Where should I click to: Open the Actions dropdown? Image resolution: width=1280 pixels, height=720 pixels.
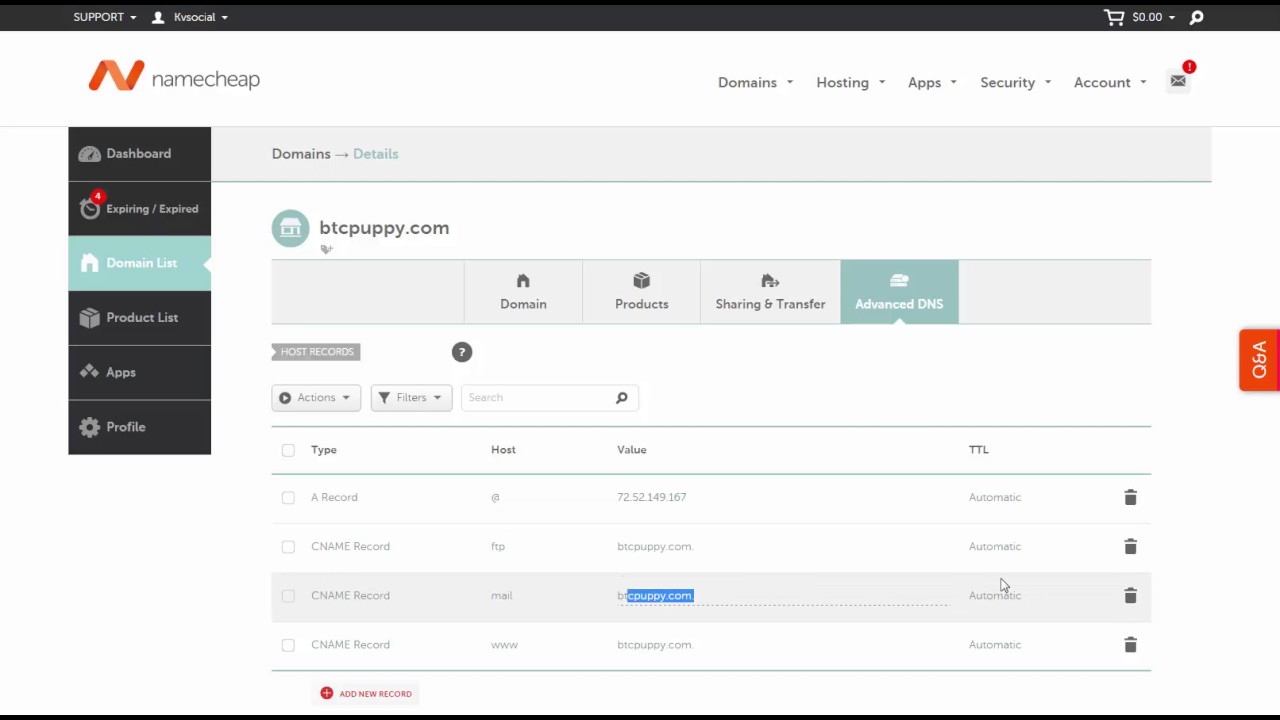316,398
